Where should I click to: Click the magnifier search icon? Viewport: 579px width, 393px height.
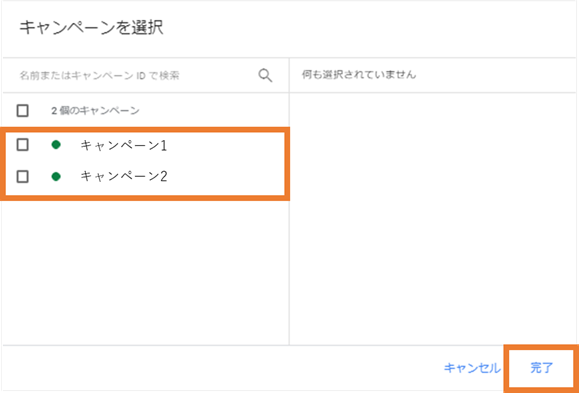[x=265, y=75]
